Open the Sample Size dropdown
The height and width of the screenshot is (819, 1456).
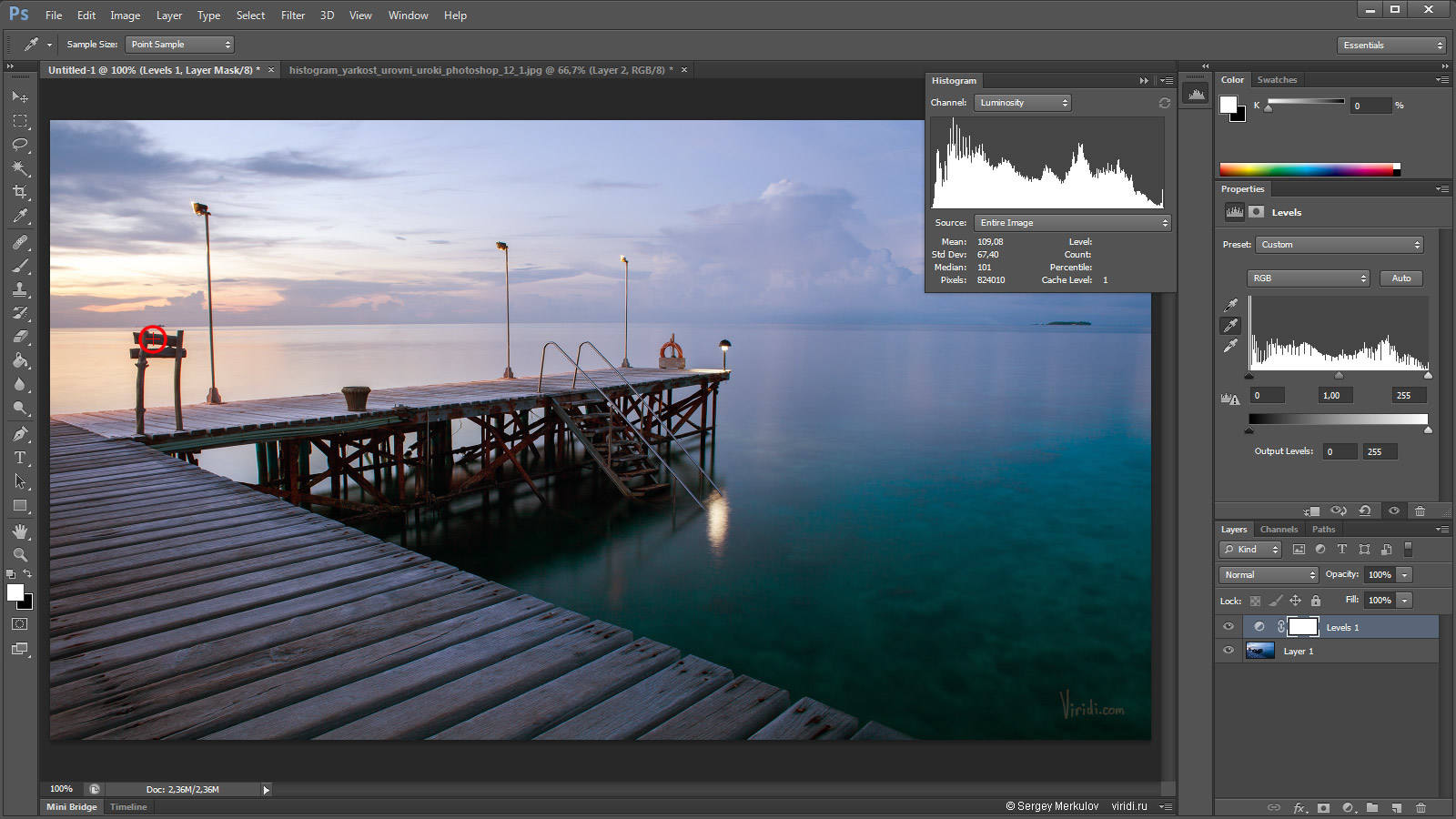click(x=179, y=45)
